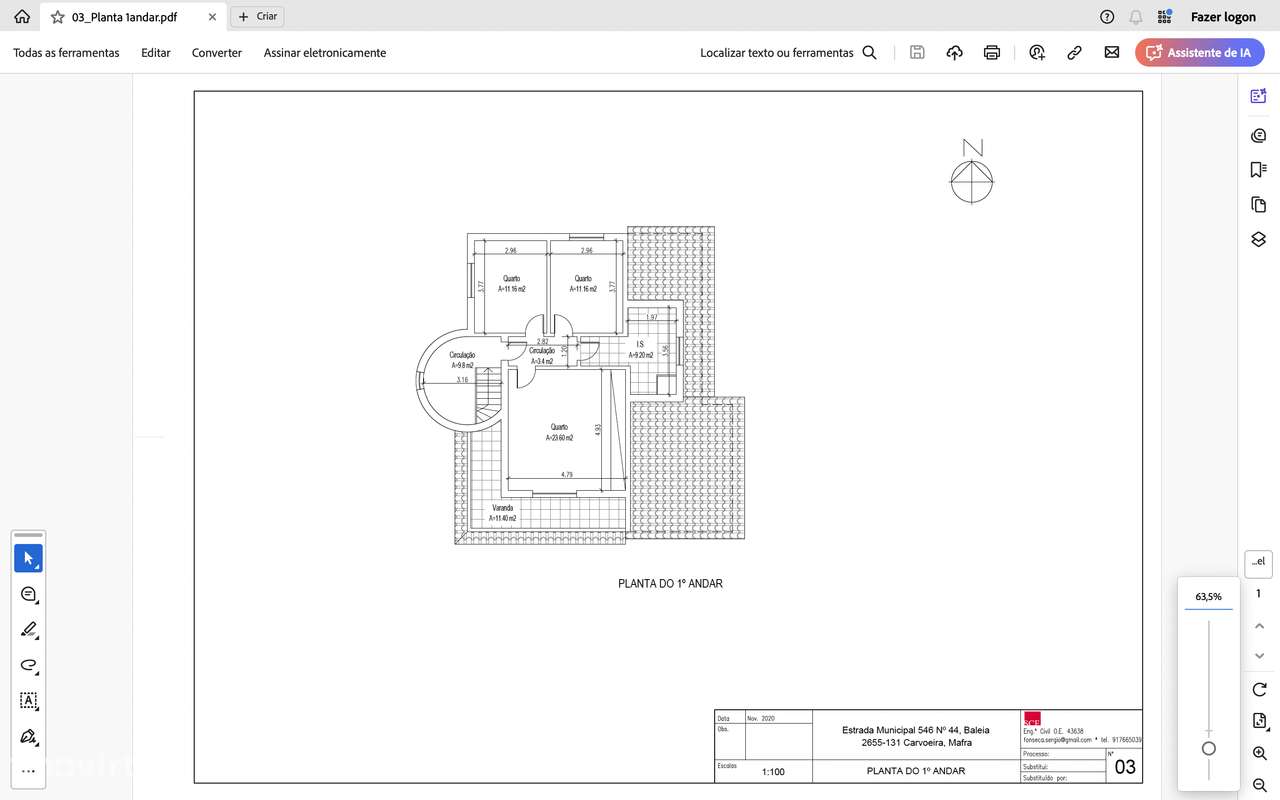The image size is (1280, 800).
Task: Select the Fill & Sign pen tool
Action: 28,737
